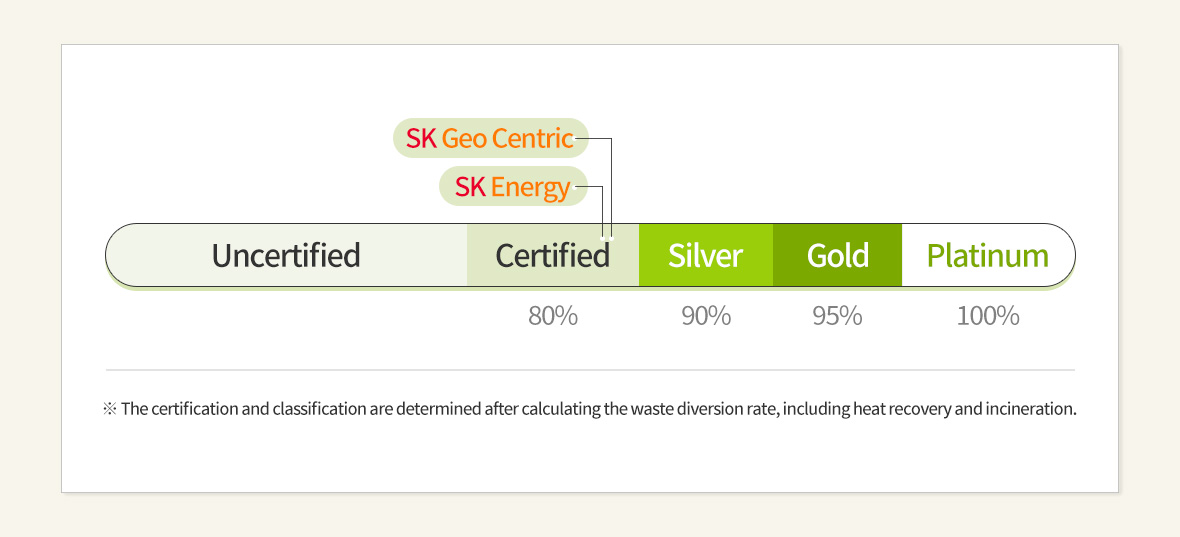Select the Certified segment of the bar
Viewport: 1180px width, 537px height.
point(552,255)
